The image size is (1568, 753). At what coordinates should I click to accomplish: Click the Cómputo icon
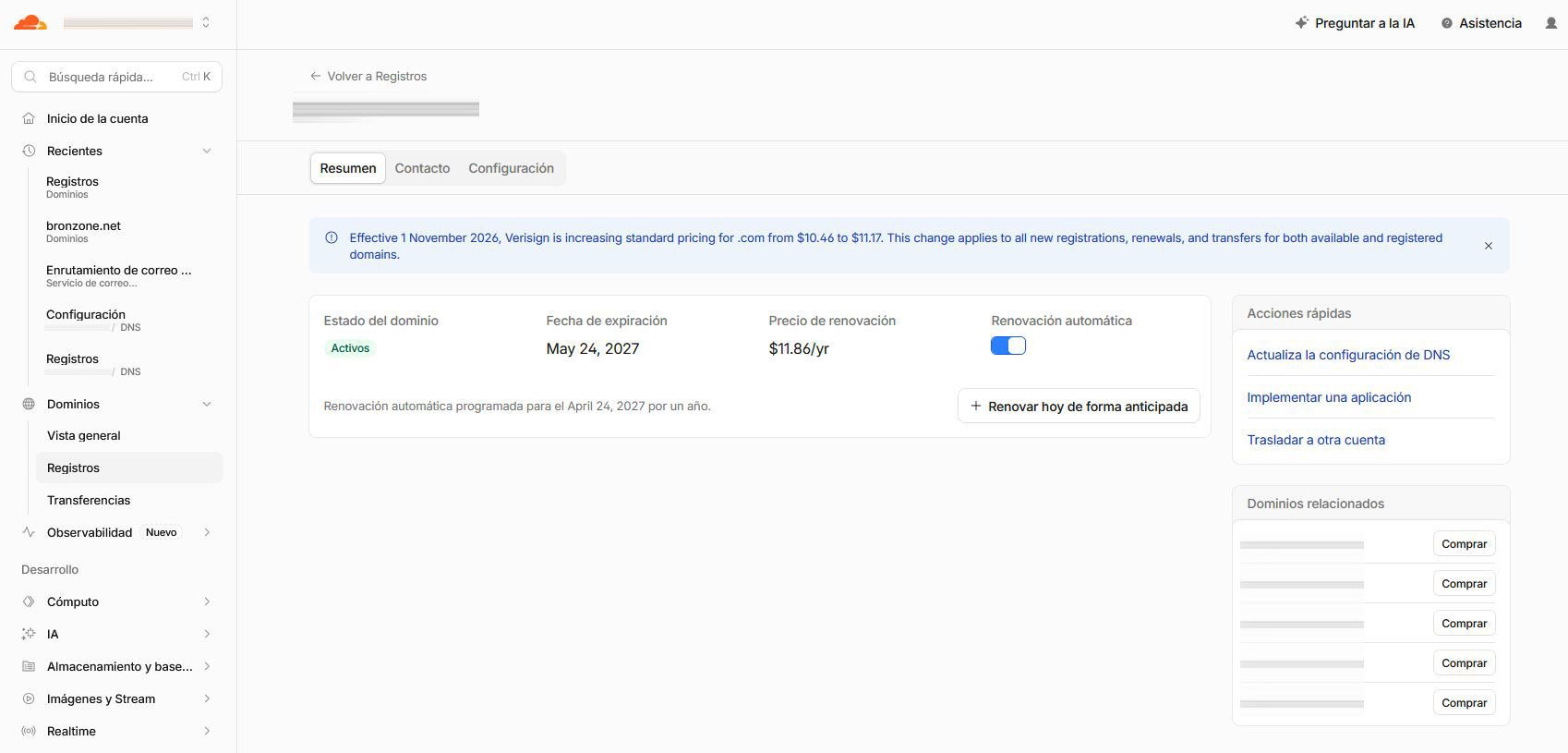(29, 601)
